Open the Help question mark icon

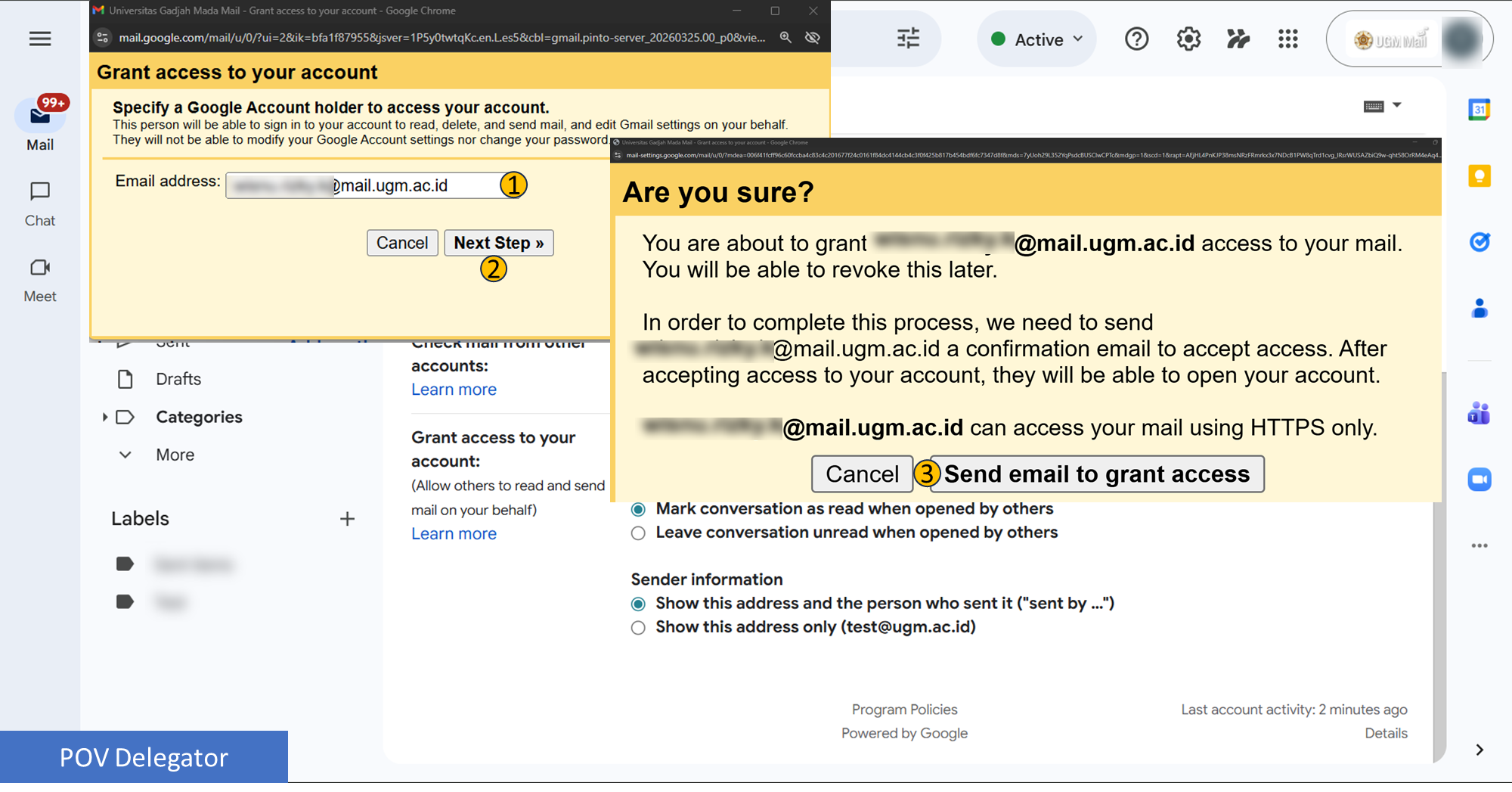[x=1136, y=39]
